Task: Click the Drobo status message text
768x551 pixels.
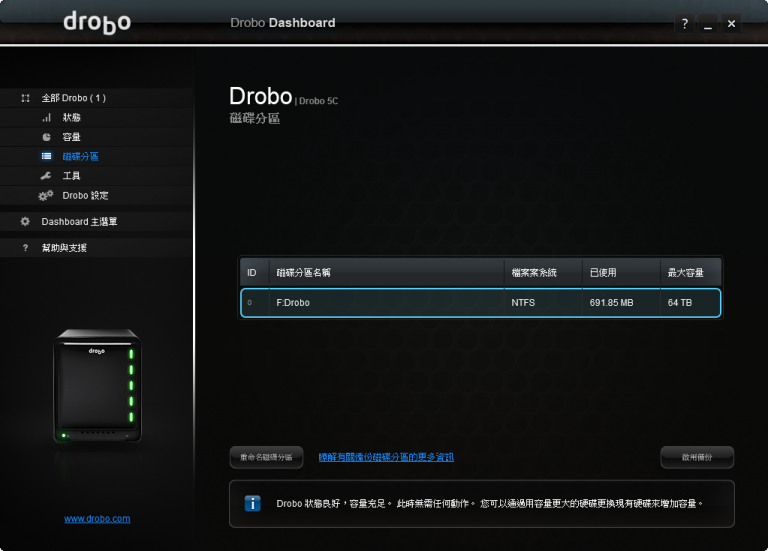Action: pyautogui.click(x=490, y=503)
